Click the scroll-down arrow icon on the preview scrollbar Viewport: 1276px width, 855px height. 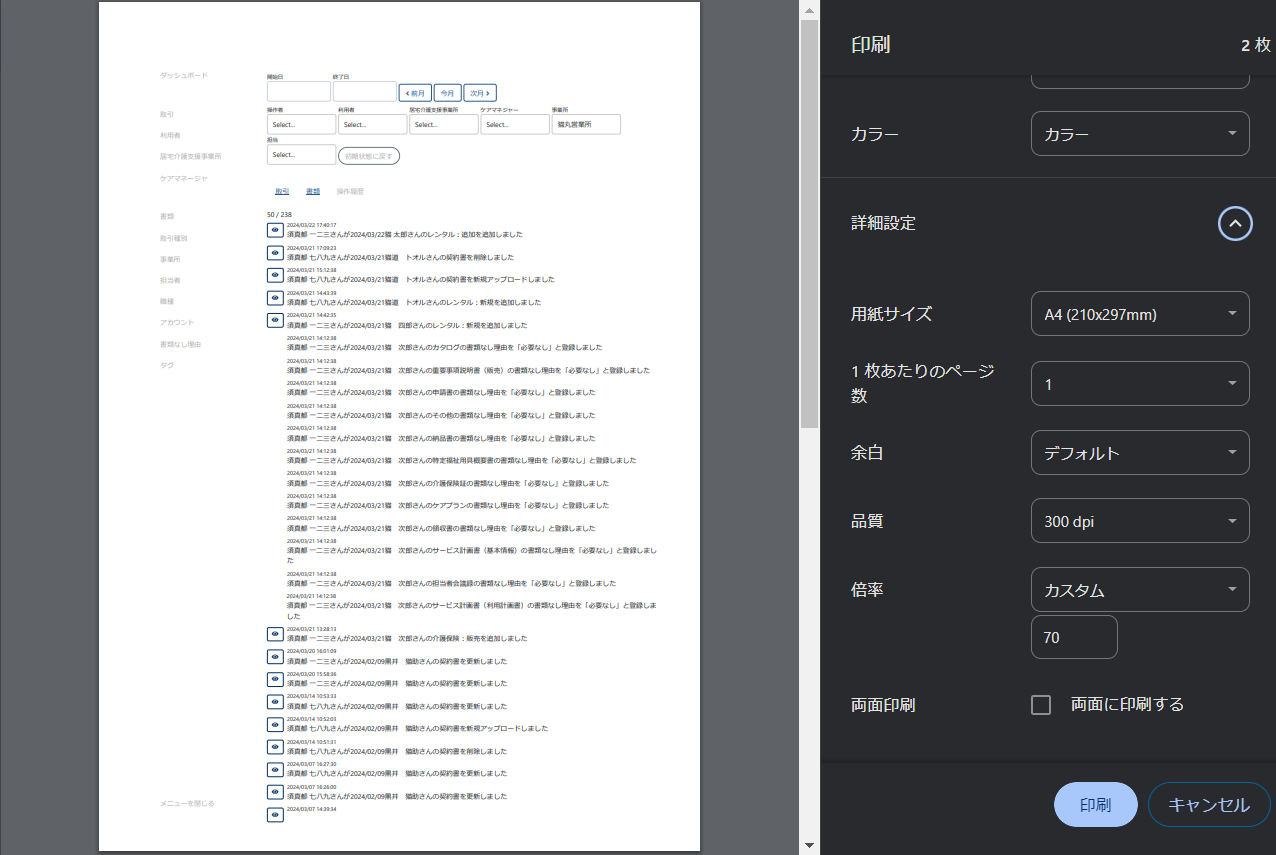pyautogui.click(x=808, y=843)
